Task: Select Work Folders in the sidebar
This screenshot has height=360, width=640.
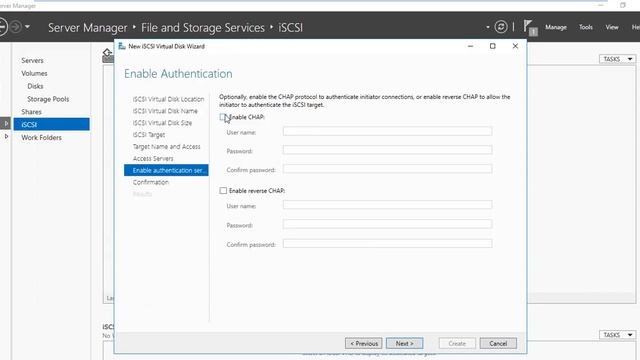Action: [x=41, y=138]
